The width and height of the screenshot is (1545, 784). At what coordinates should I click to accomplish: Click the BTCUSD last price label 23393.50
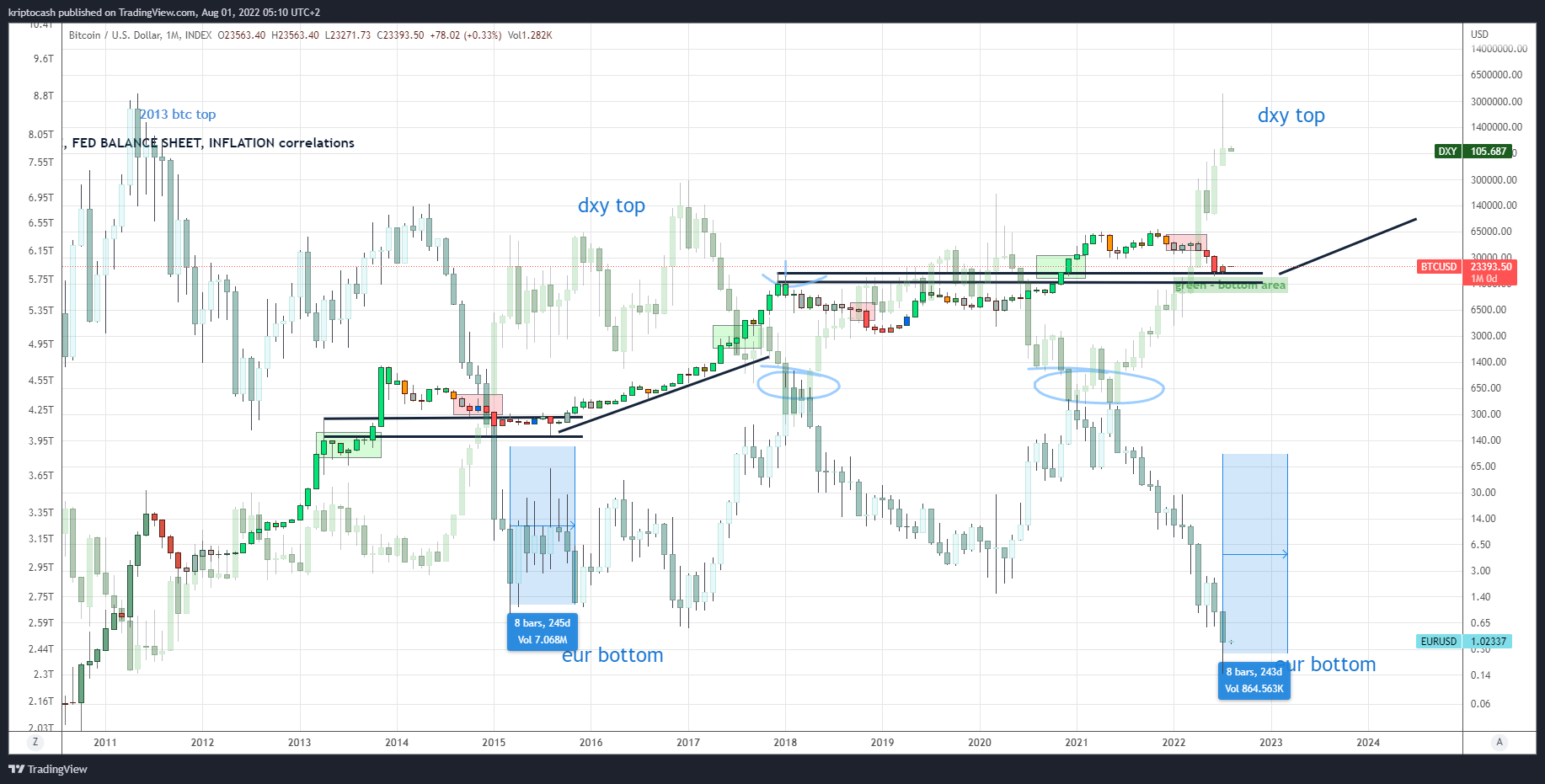point(1491,267)
